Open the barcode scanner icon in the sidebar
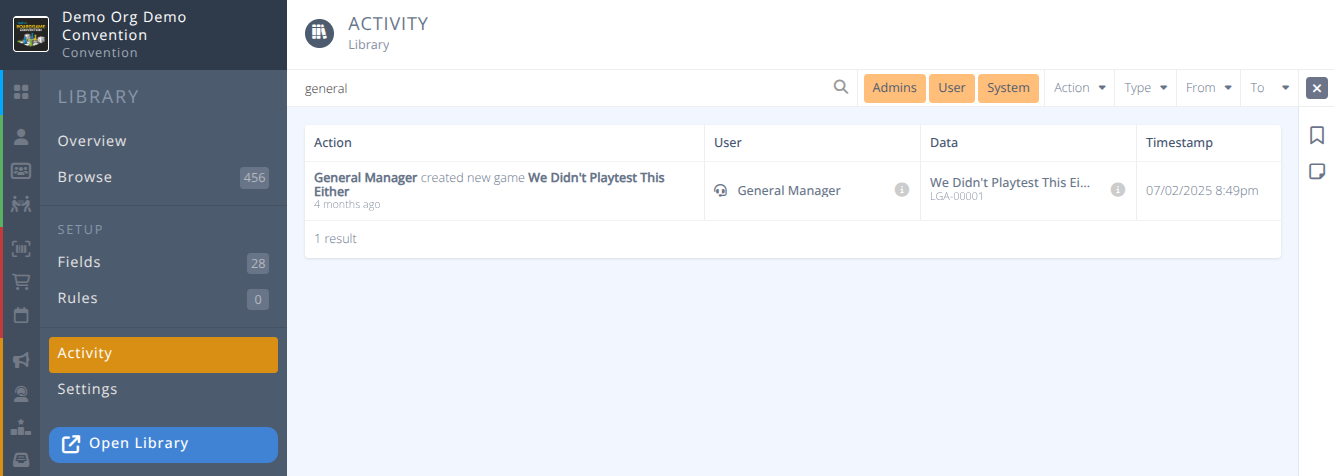 point(21,249)
